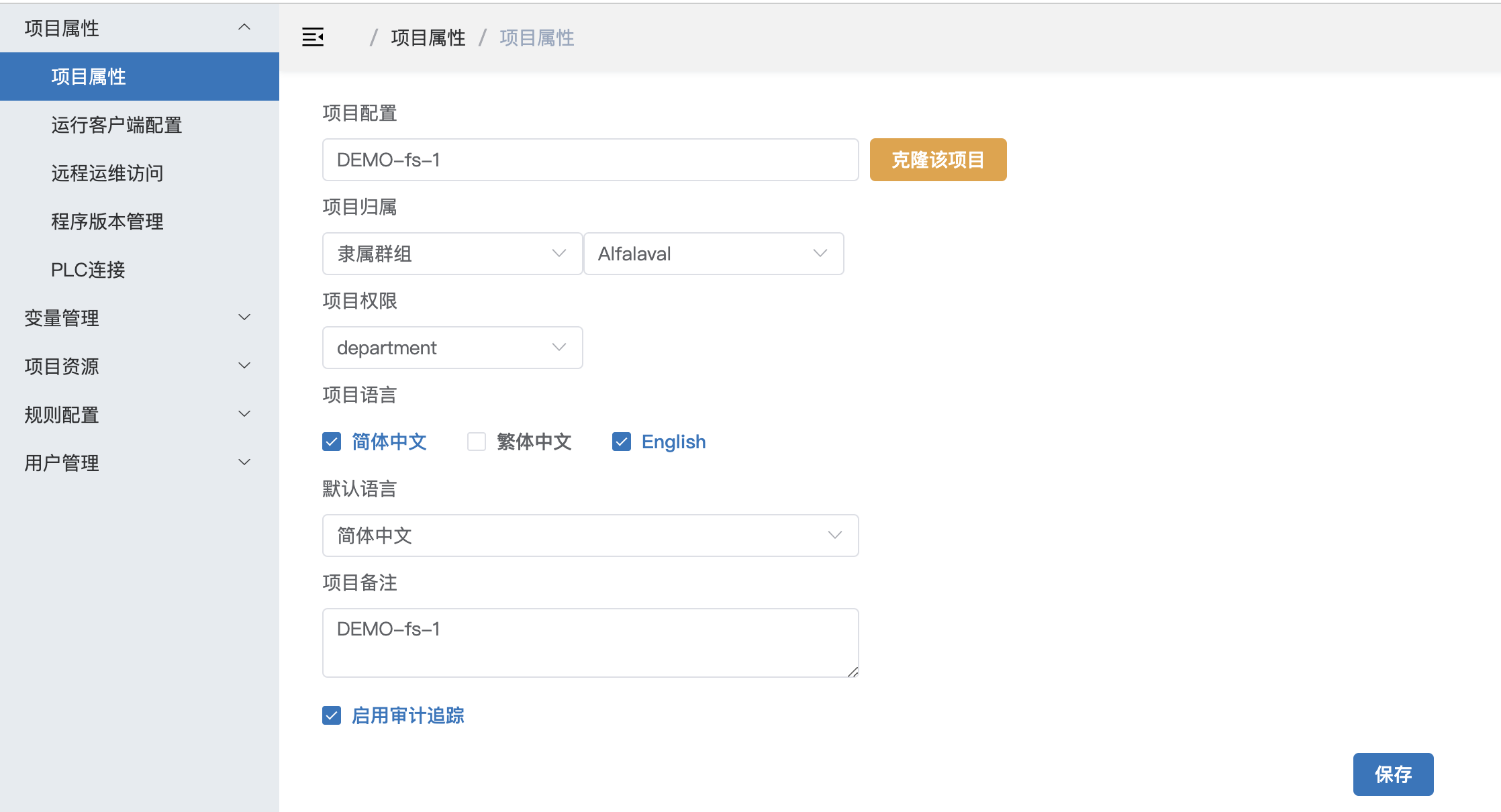Screen dimensions: 1501x812
Task: Open the PLC连接 menu item
Action: pos(88,270)
